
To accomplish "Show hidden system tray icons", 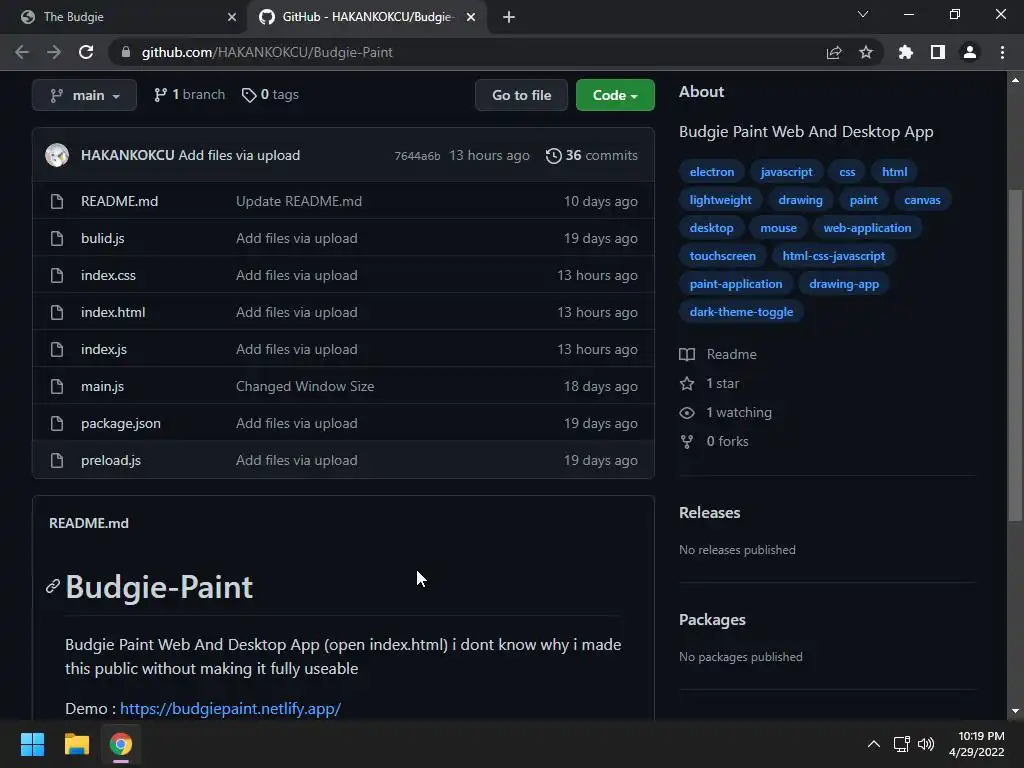I will pyautogui.click(x=873, y=744).
